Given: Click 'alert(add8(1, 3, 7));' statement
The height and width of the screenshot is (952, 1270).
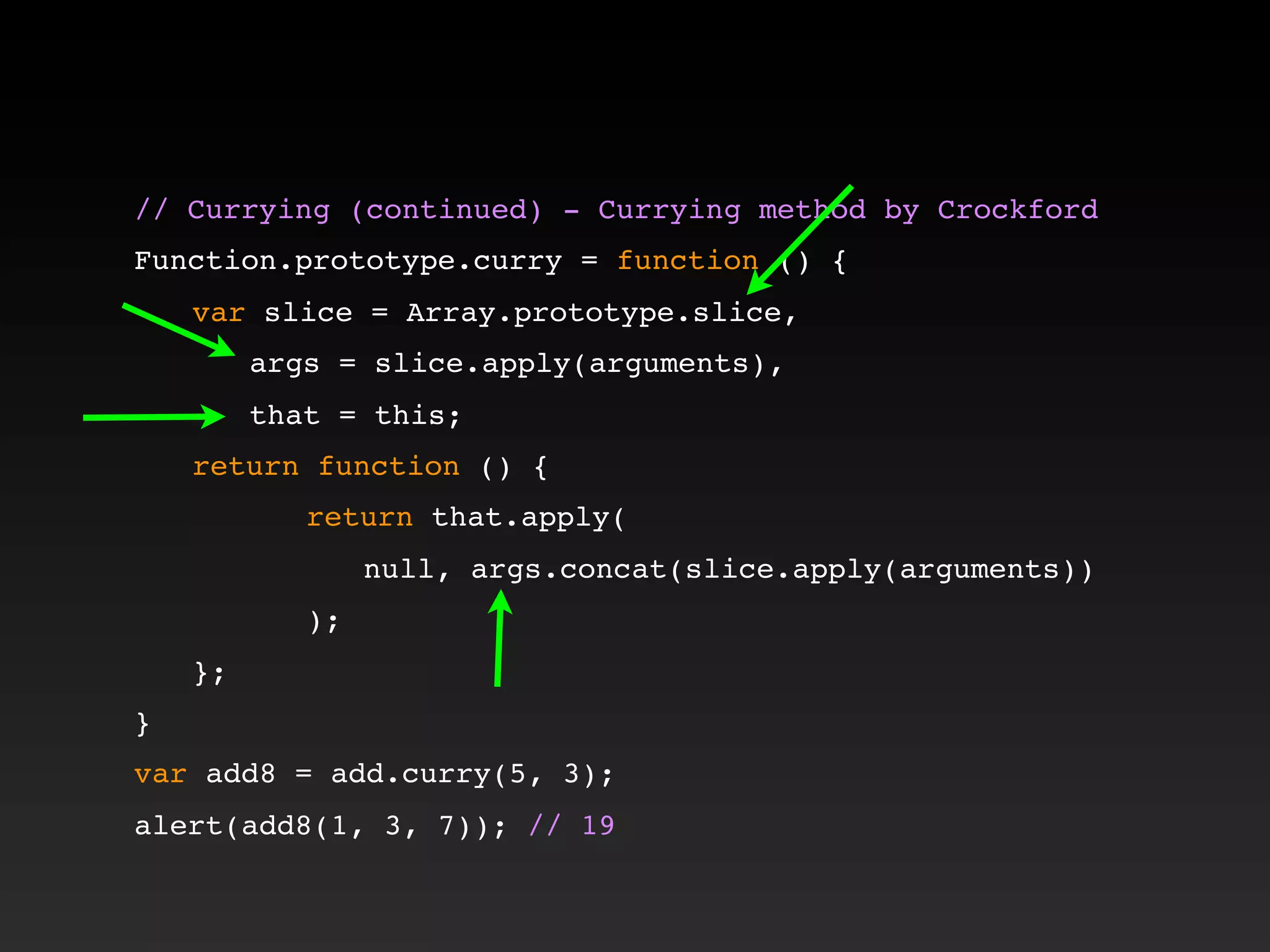Looking at the screenshot, I should tap(320, 826).
